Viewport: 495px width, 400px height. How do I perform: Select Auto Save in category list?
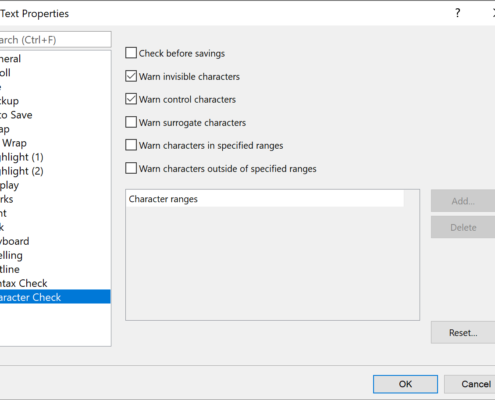pyautogui.click(x=55, y=115)
